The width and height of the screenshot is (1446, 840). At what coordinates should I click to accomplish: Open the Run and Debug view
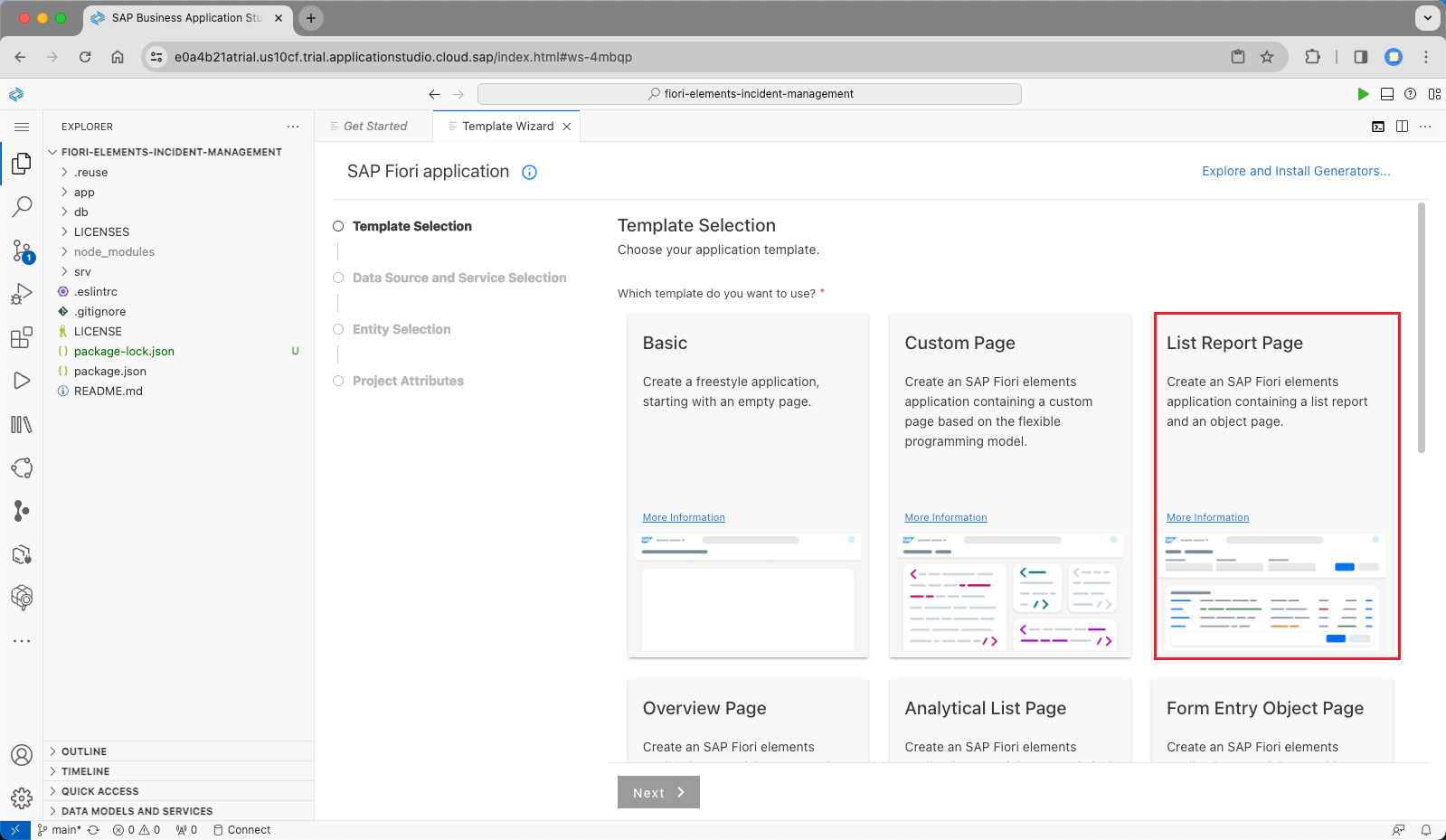click(x=22, y=294)
